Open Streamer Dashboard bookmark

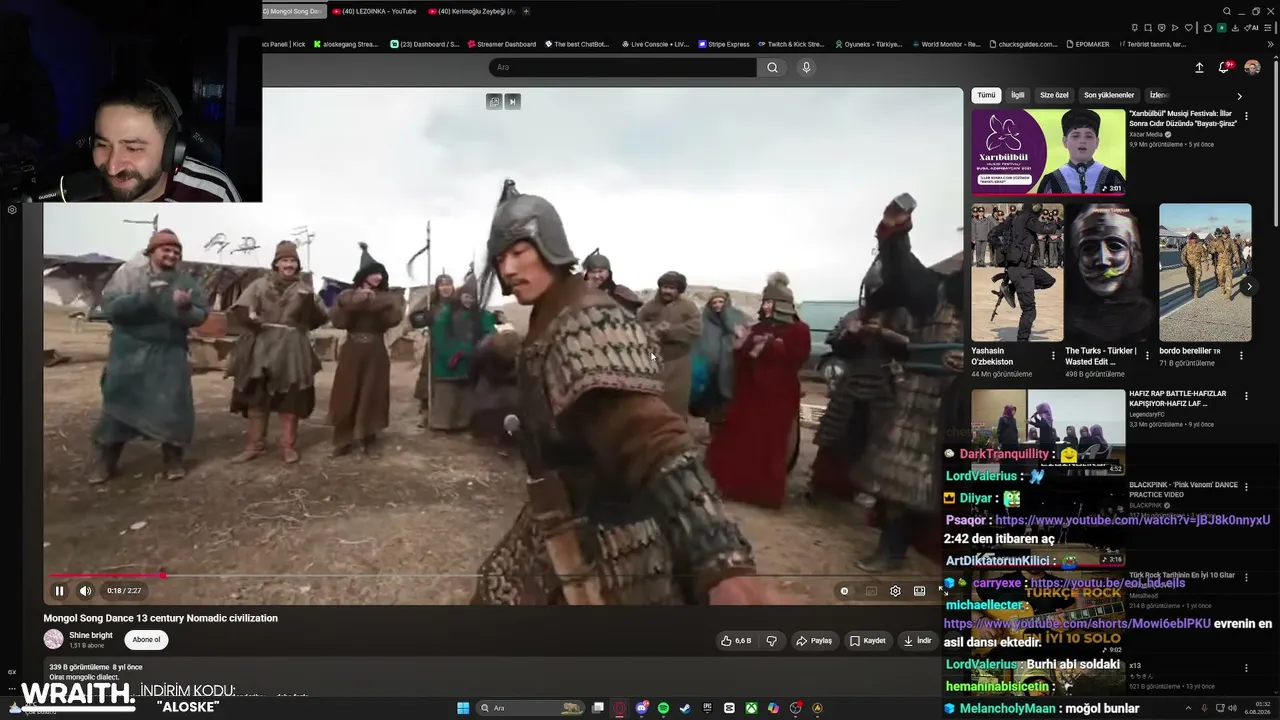[501, 44]
